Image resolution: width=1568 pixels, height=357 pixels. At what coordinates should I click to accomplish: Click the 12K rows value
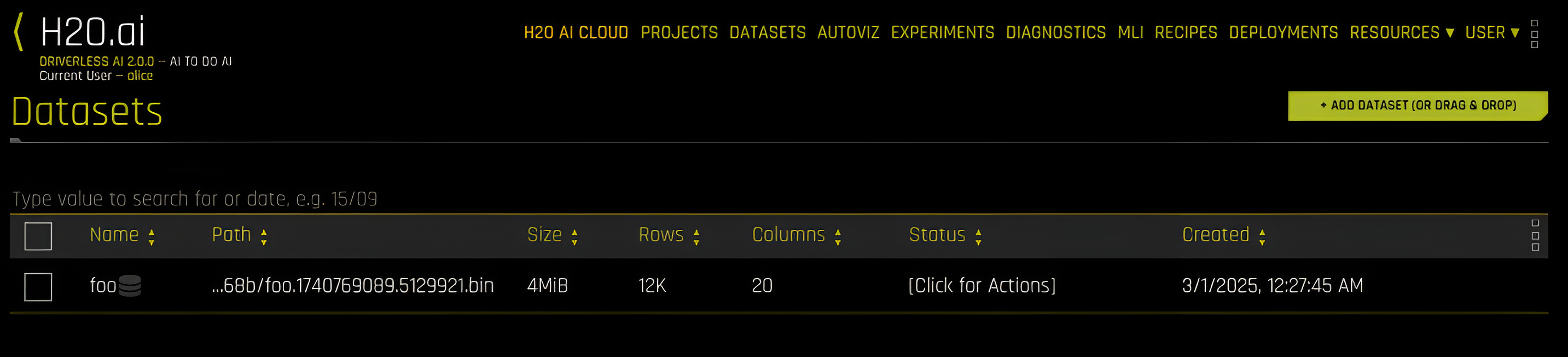(652, 286)
